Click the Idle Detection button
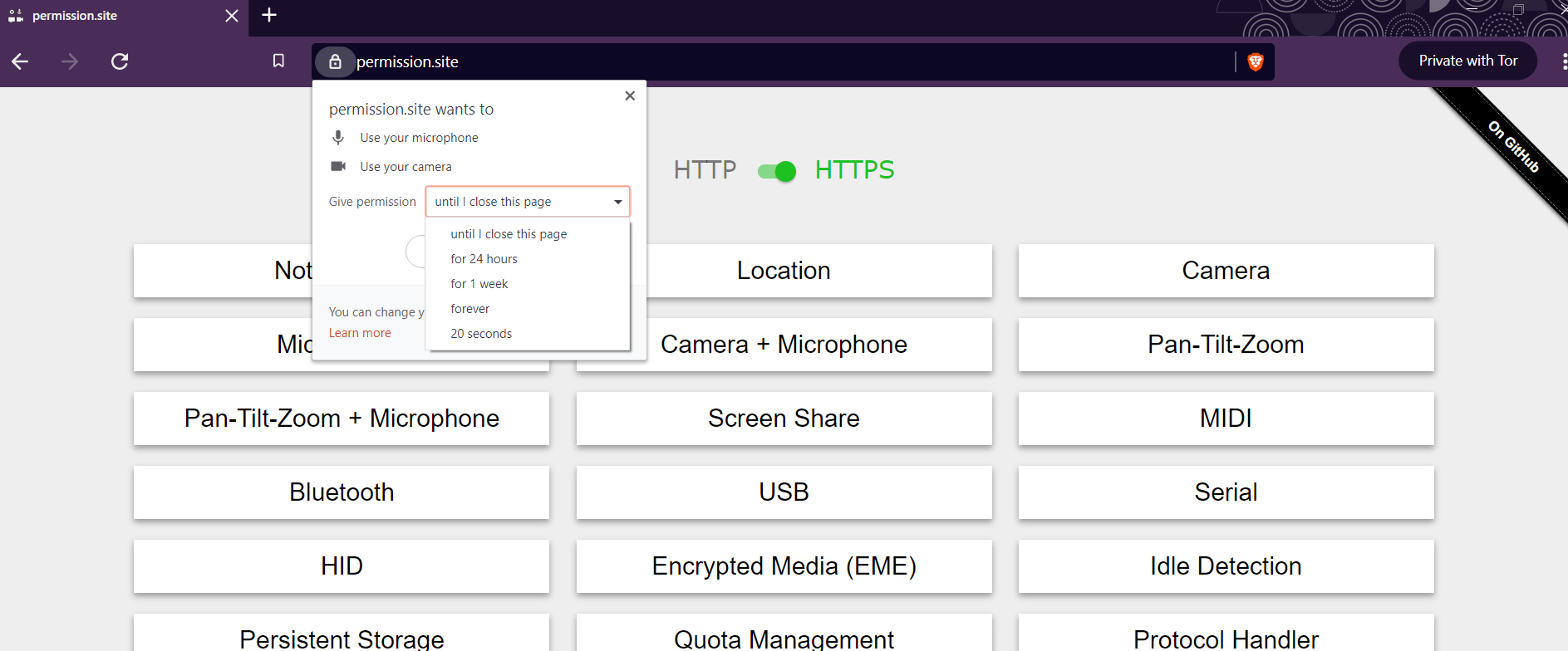This screenshot has width=1568, height=651. click(1226, 566)
